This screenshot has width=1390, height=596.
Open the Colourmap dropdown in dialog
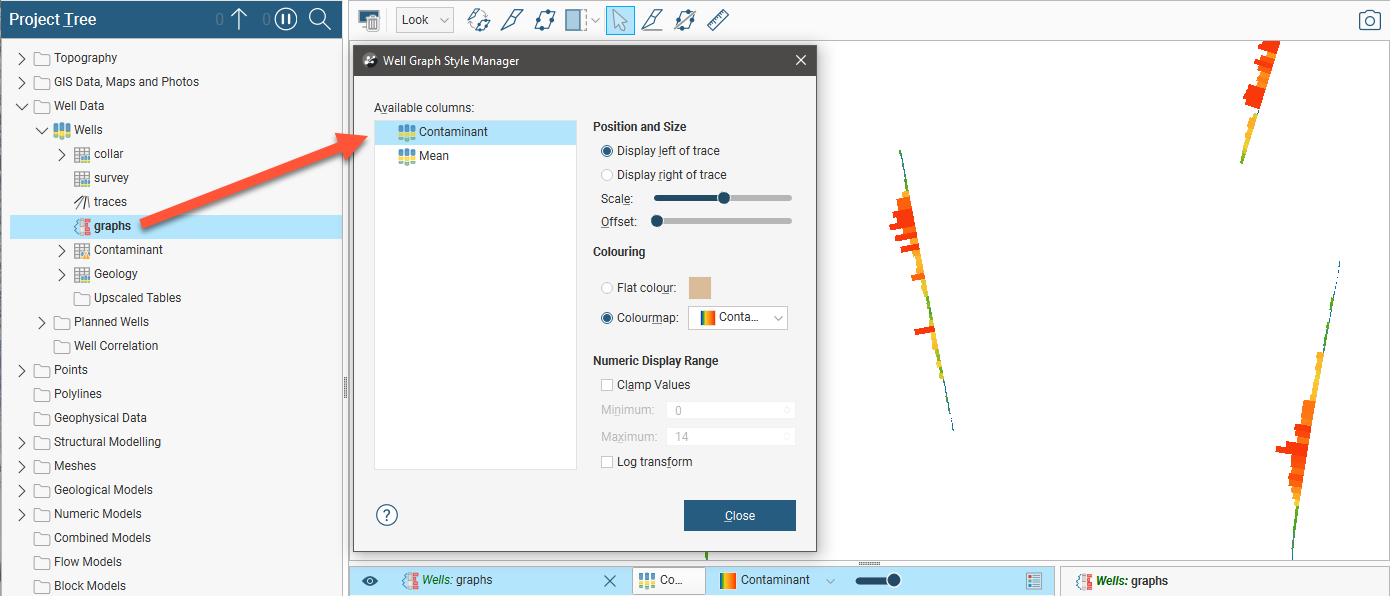coord(738,318)
